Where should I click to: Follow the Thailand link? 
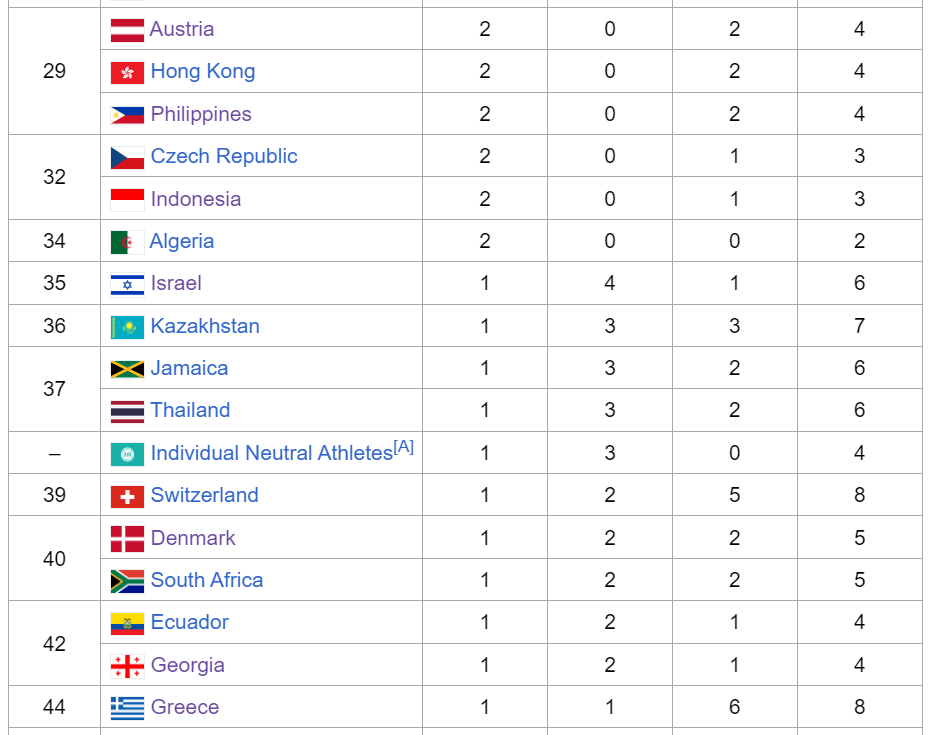click(x=190, y=410)
